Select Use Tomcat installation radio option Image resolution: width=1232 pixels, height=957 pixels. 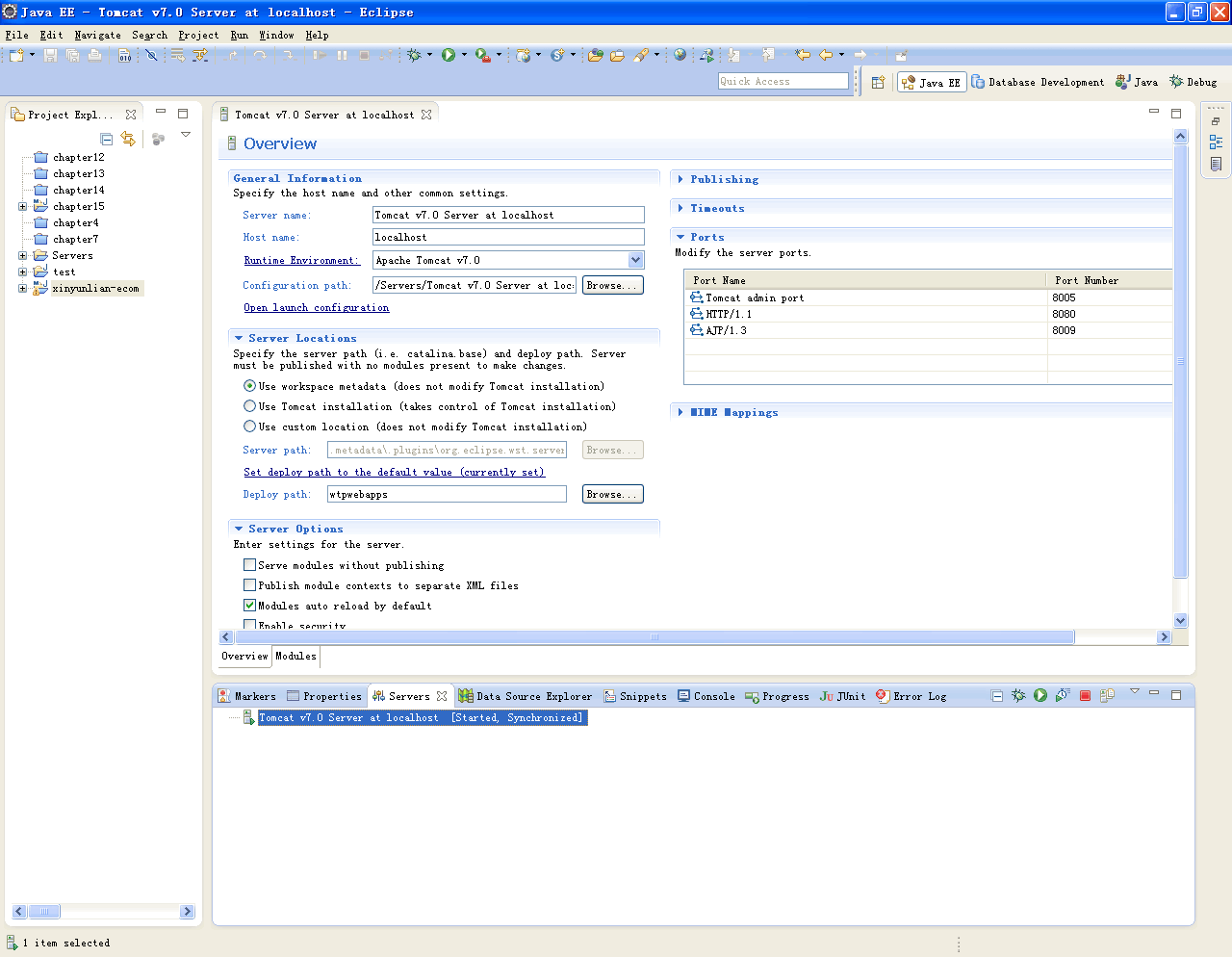tap(249, 406)
